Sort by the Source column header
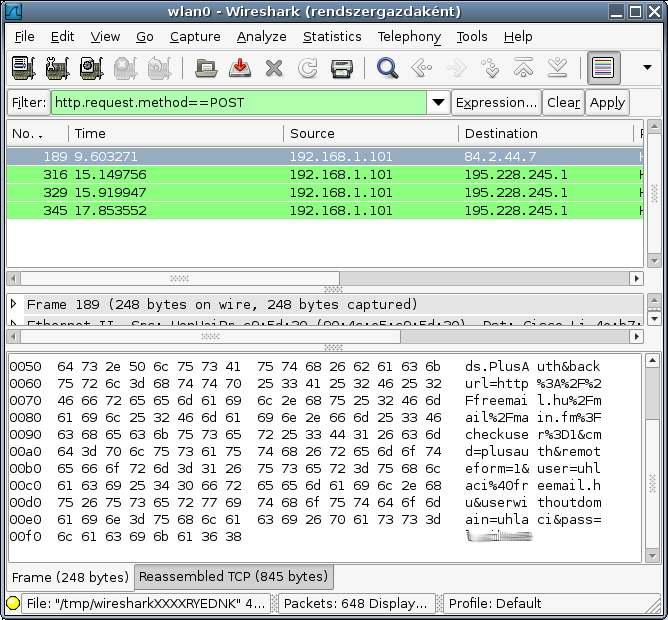 tap(371, 133)
